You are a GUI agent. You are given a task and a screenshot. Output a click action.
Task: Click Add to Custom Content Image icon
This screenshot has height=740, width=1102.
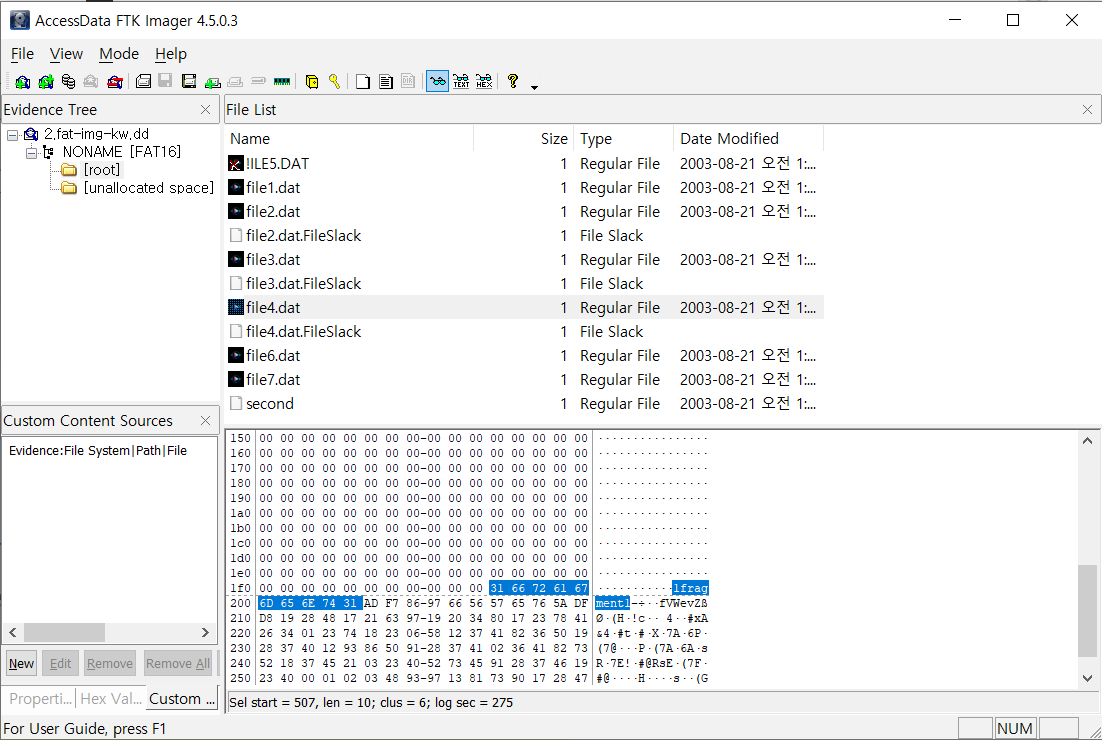(x=212, y=82)
